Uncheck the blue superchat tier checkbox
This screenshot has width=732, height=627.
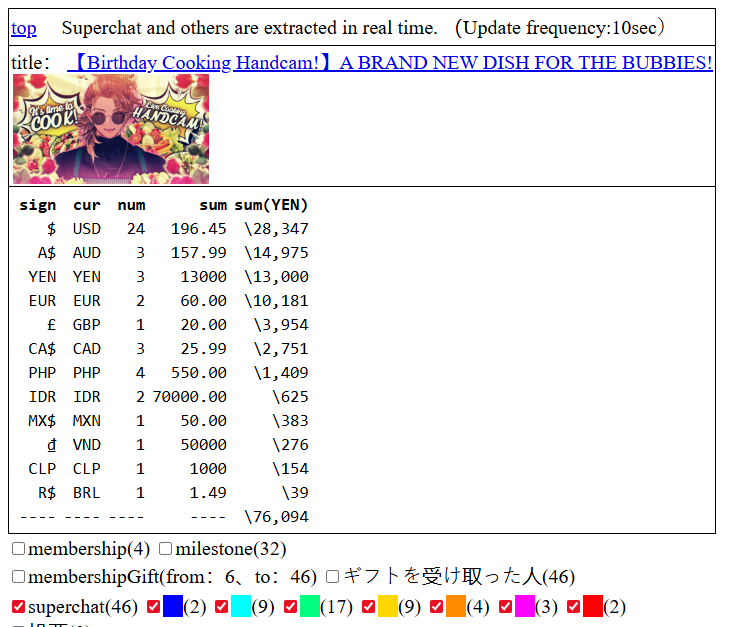(153, 606)
